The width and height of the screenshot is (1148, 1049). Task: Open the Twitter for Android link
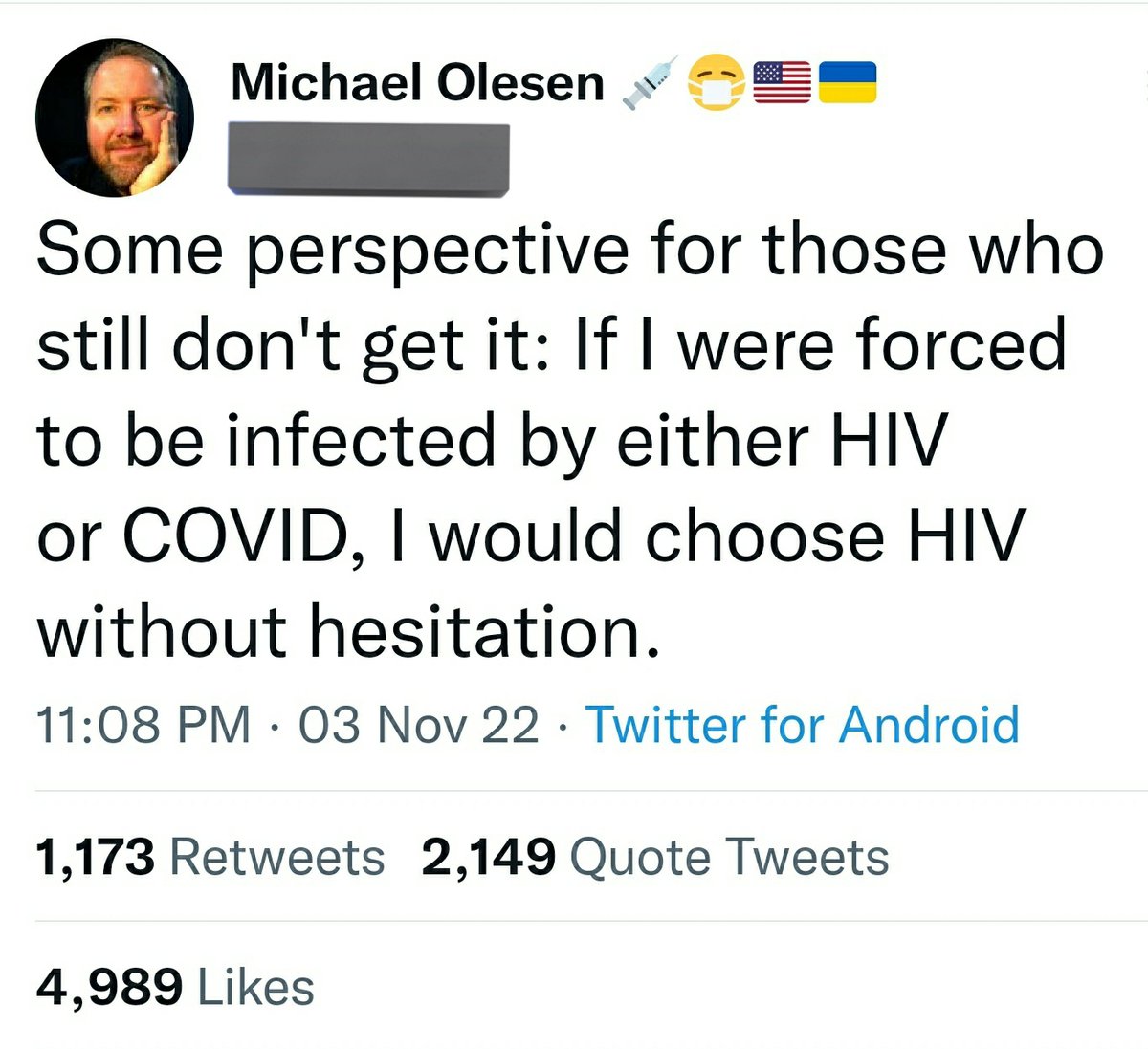click(802, 724)
